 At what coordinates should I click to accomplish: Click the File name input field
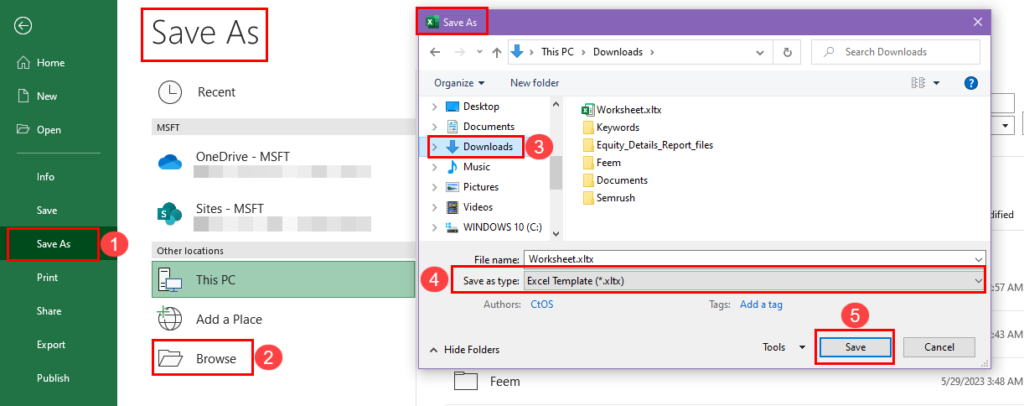click(x=754, y=258)
